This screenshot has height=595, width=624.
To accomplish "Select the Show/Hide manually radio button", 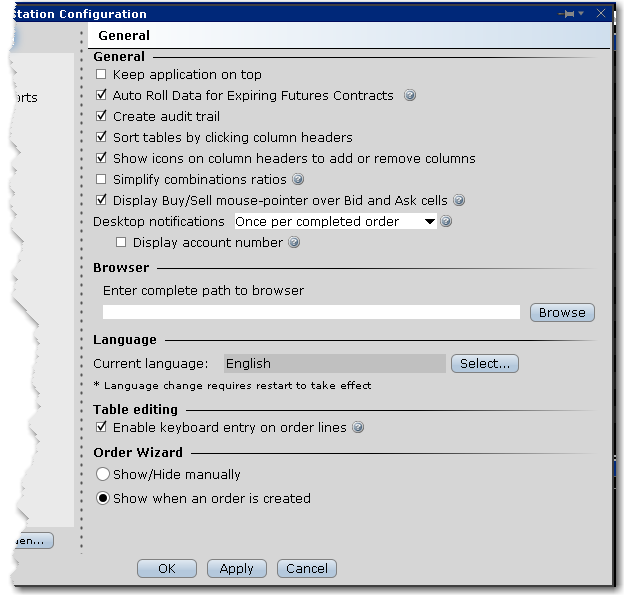I will pyautogui.click(x=102, y=475).
